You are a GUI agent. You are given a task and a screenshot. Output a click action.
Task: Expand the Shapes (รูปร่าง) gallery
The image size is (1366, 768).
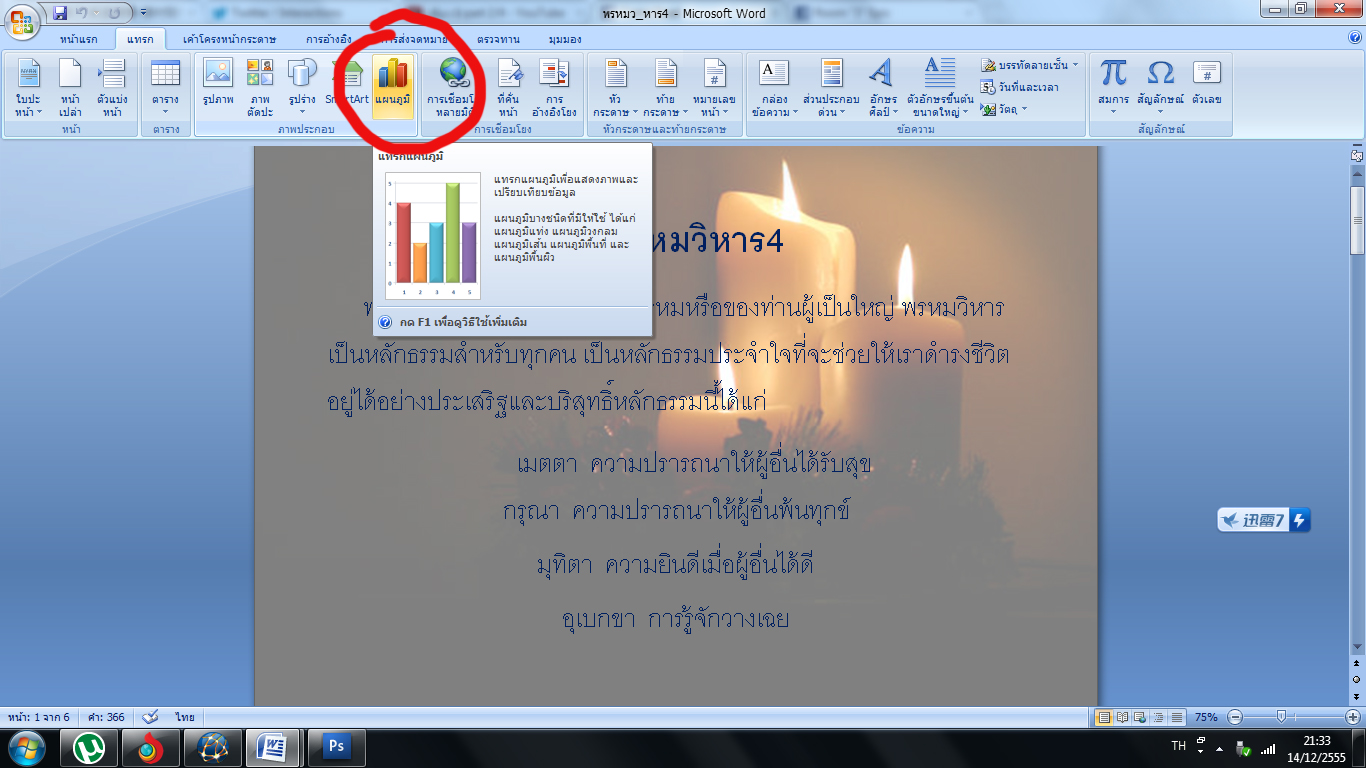coord(302,87)
